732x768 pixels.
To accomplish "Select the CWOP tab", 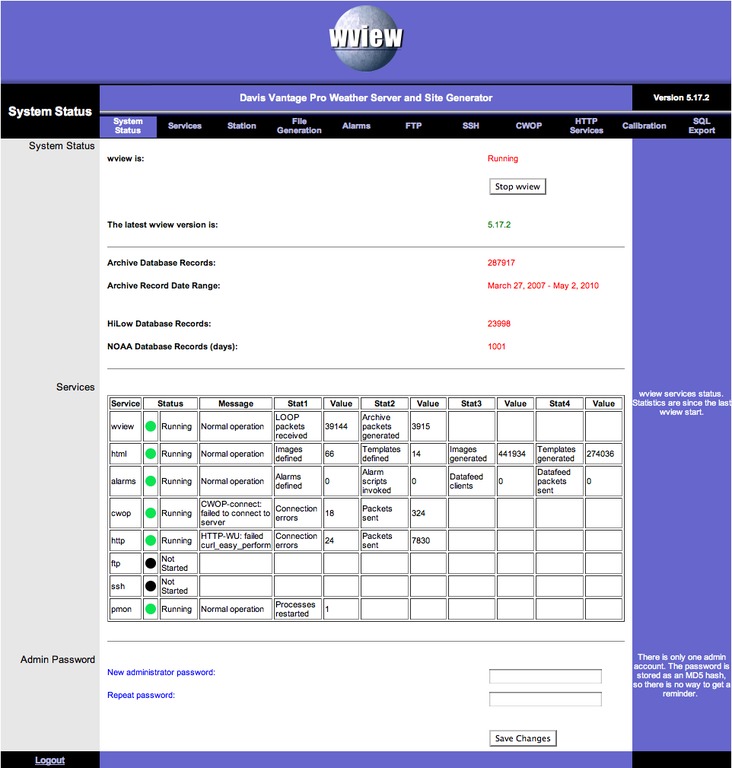I will [x=529, y=126].
